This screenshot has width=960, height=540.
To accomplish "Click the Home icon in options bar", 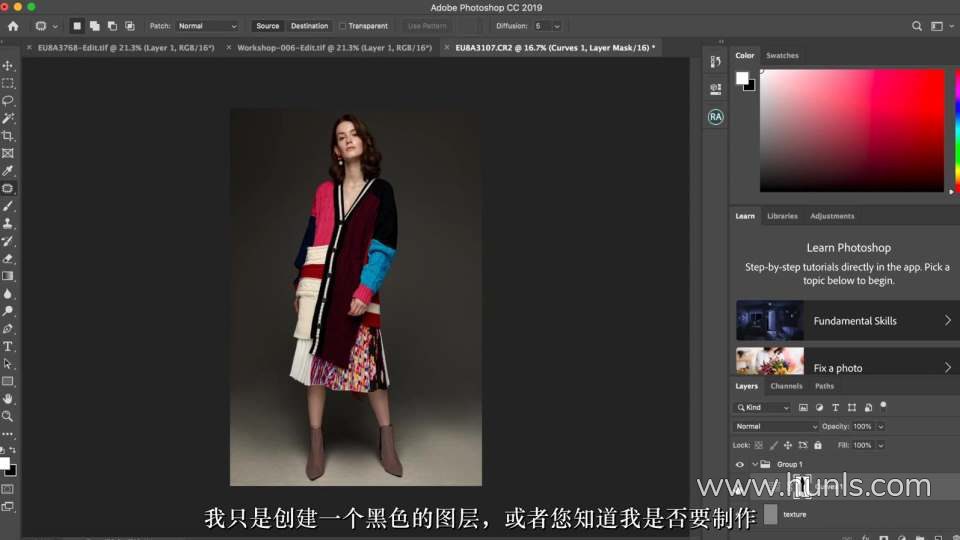I will pos(13,26).
